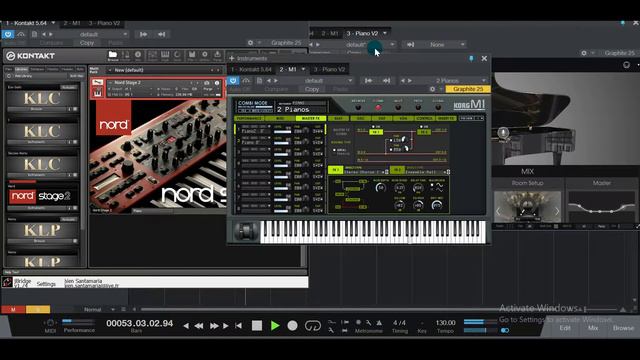This screenshot has width=640, height=360.
Task: Open the Kontakt Browse folder icon
Action: click(113, 55)
